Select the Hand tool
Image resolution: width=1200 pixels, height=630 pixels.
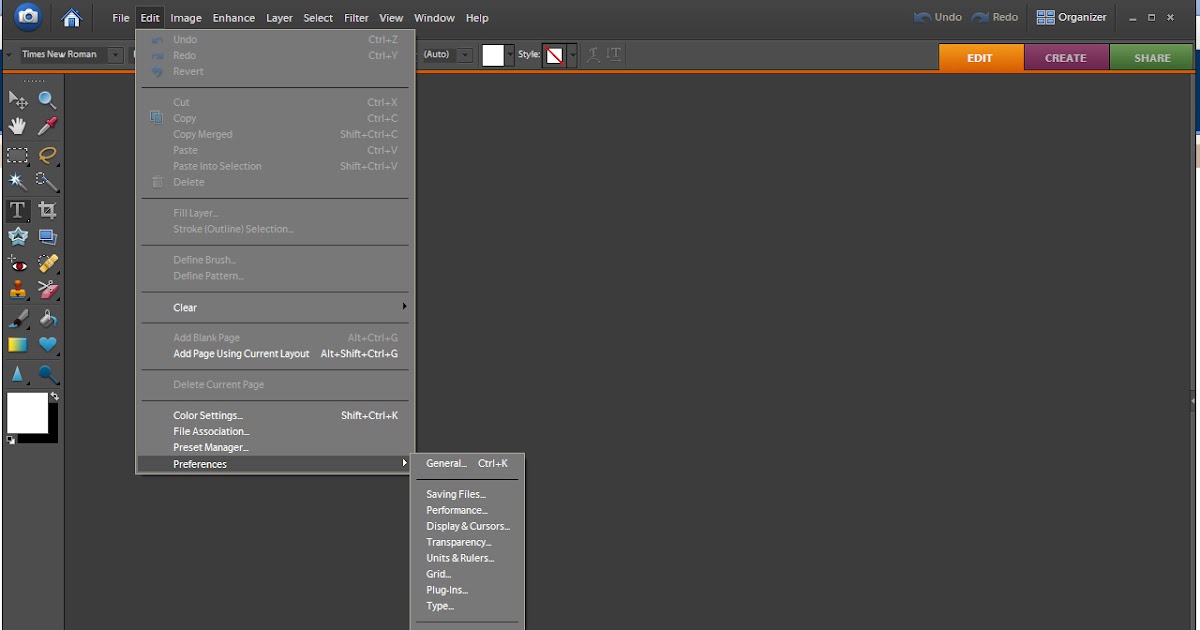18,126
